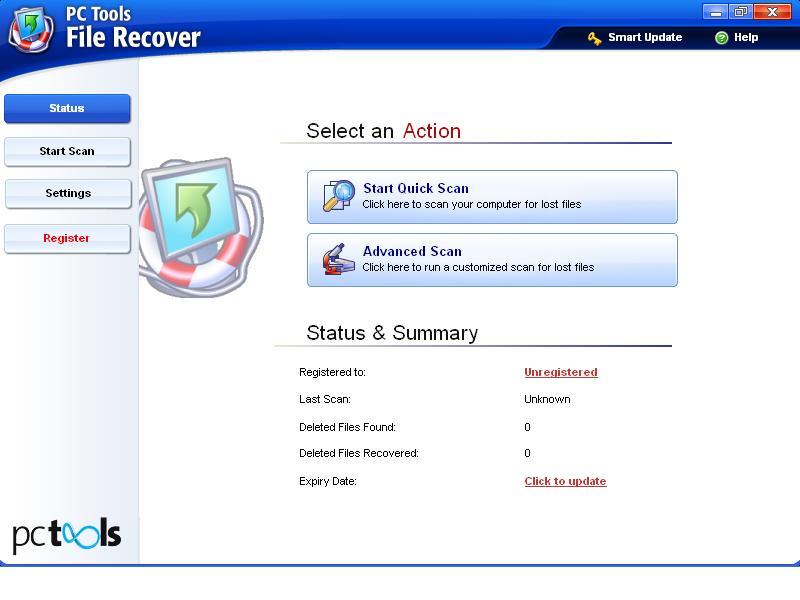Screen dimensions: 800x600
Task: Click the File Recover logo in header
Action: coord(30,28)
